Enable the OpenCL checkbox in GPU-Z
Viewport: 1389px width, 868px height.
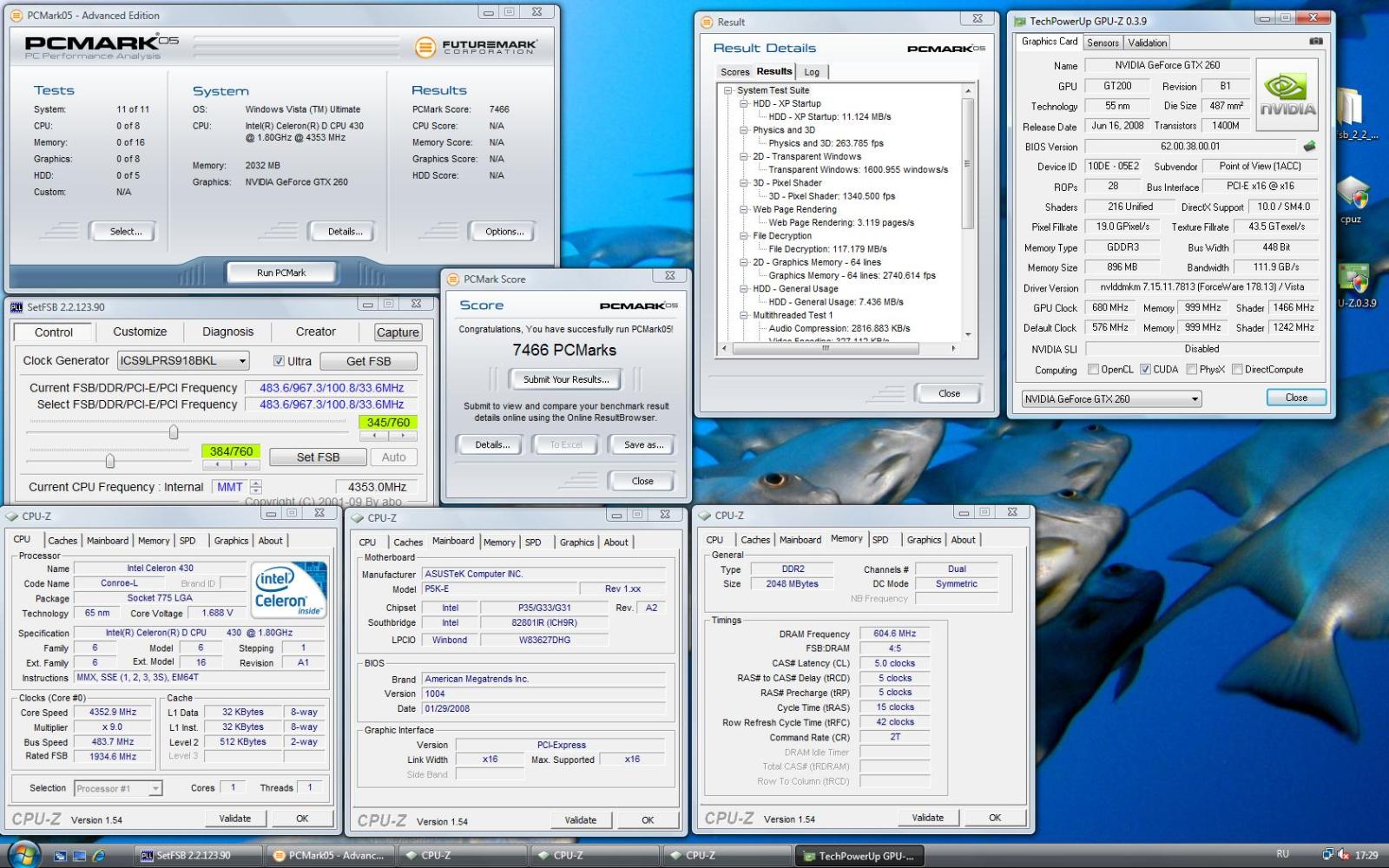pyautogui.click(x=1094, y=370)
